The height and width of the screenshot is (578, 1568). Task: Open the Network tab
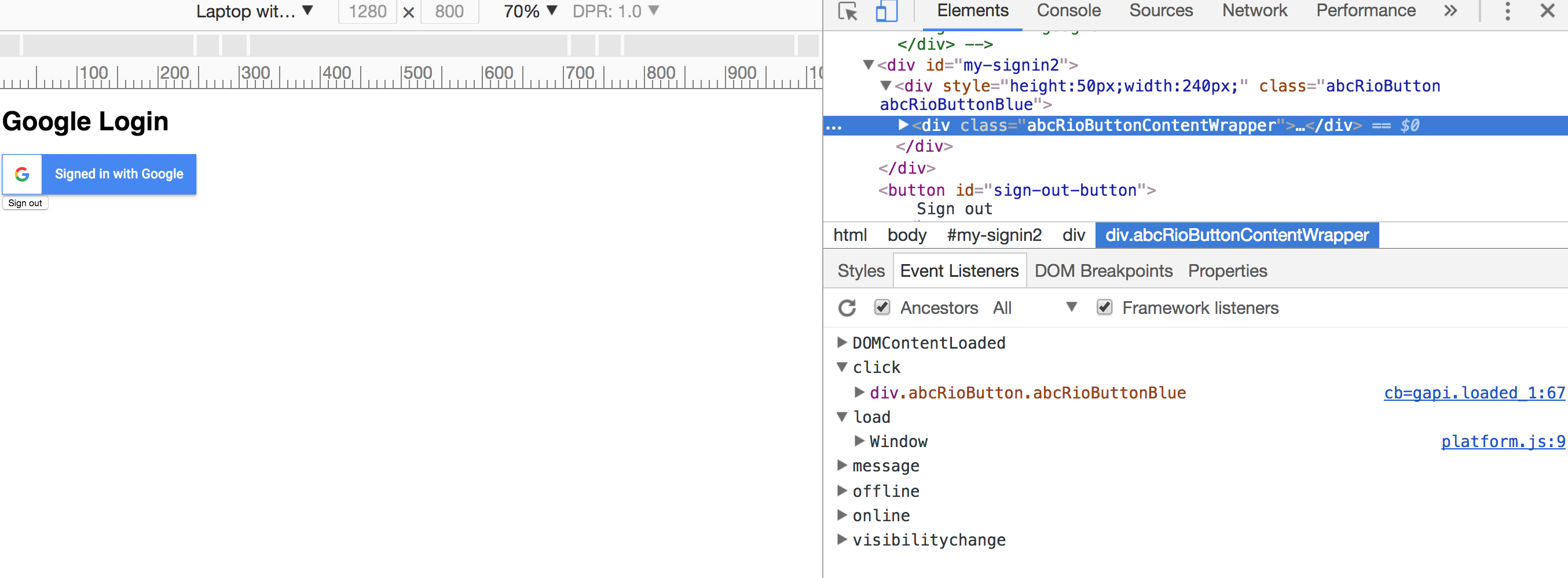[1255, 11]
